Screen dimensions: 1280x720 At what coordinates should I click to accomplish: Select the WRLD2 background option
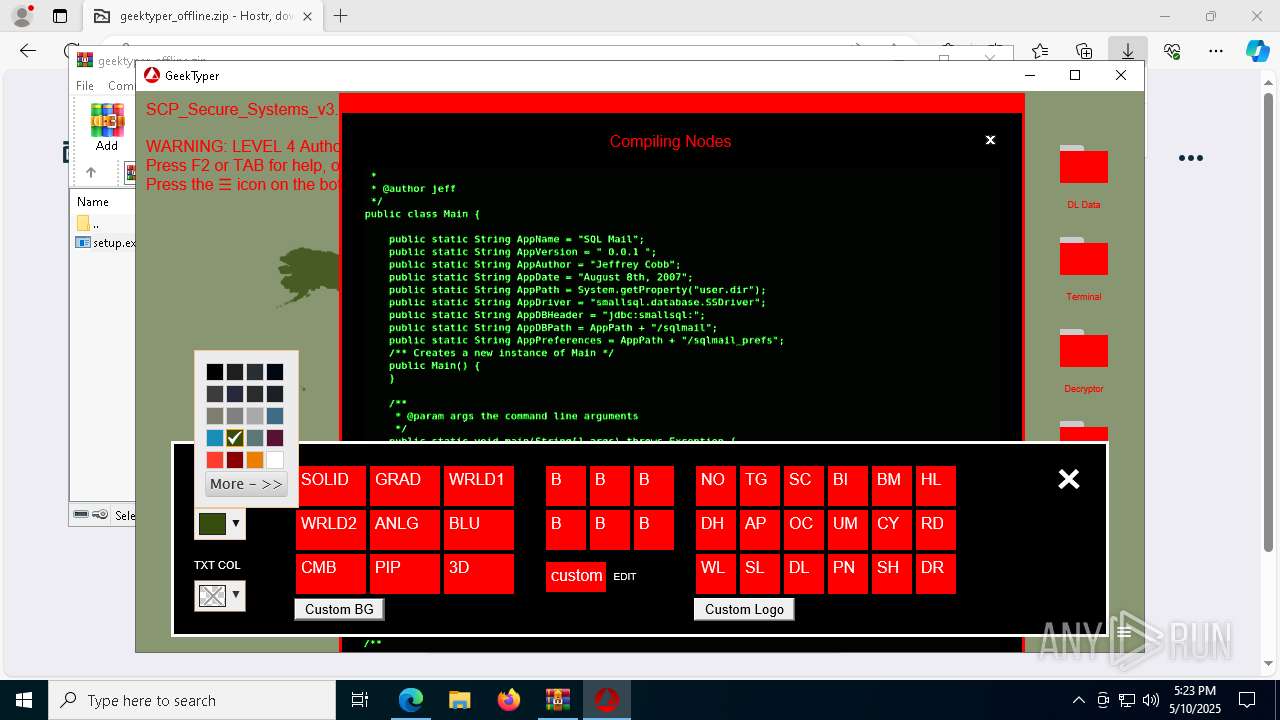pyautogui.click(x=331, y=530)
